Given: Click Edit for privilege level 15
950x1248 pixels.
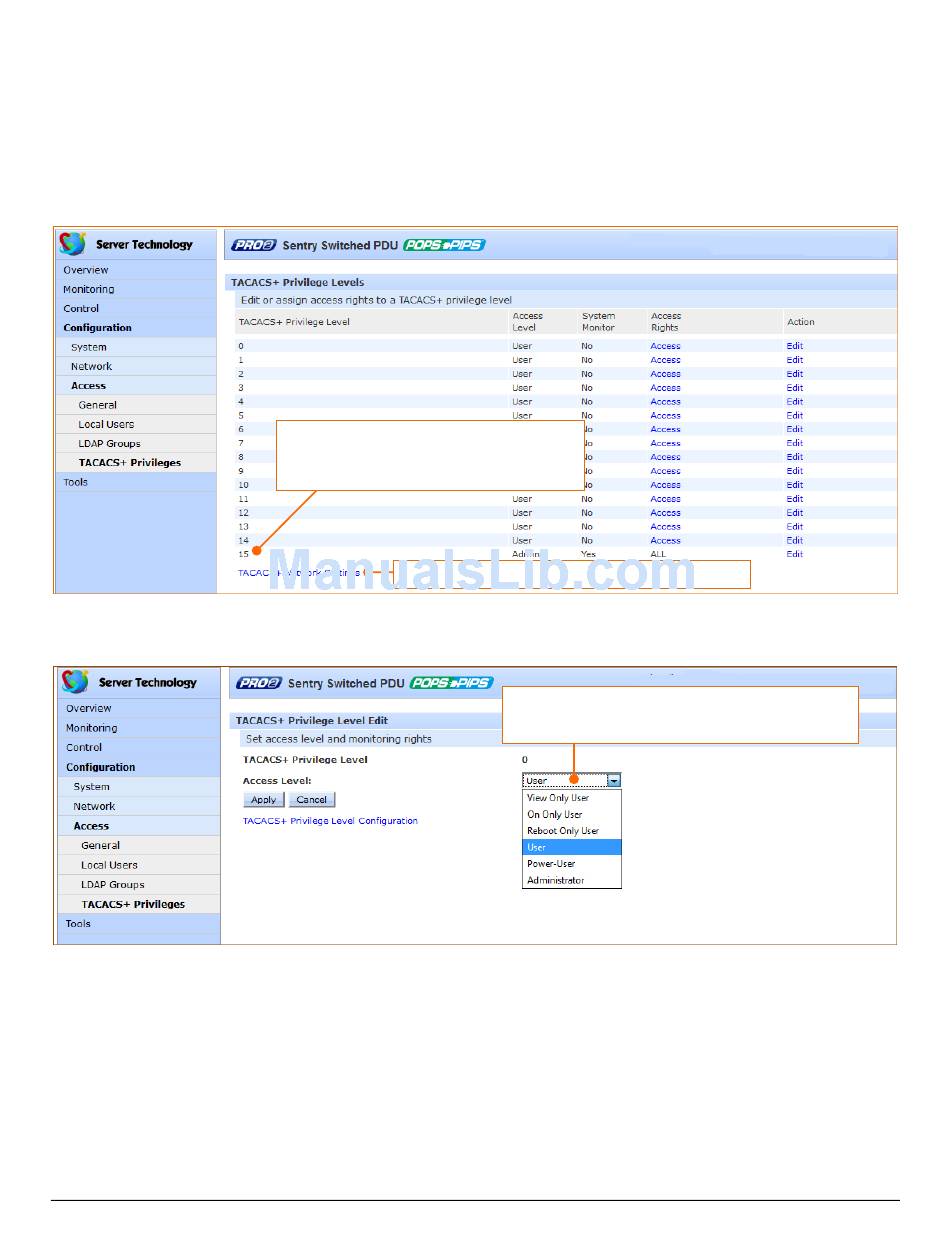Looking at the screenshot, I should coord(795,554).
